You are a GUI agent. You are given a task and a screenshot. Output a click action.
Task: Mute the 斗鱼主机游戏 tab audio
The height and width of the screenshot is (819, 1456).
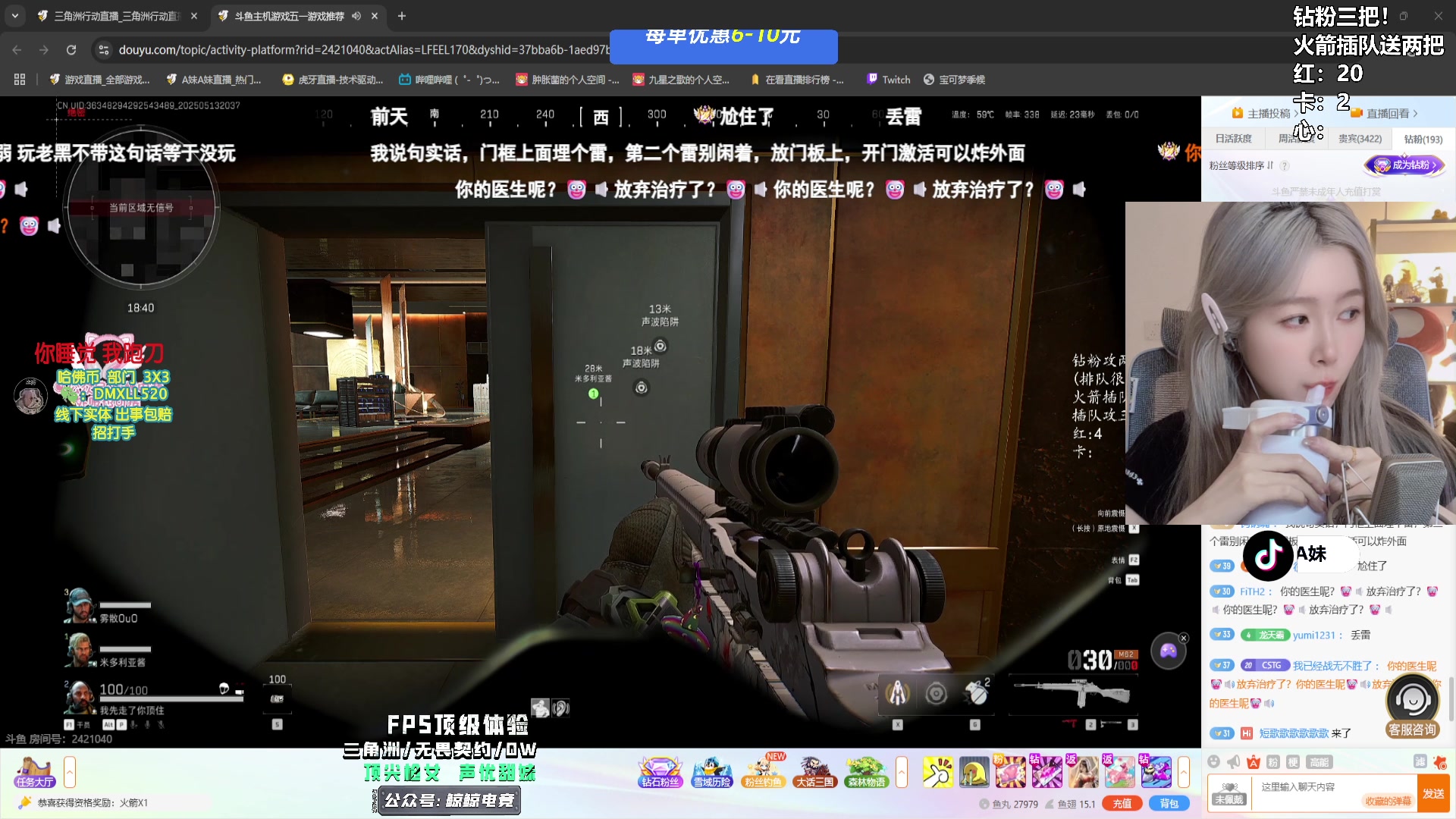pos(356,16)
